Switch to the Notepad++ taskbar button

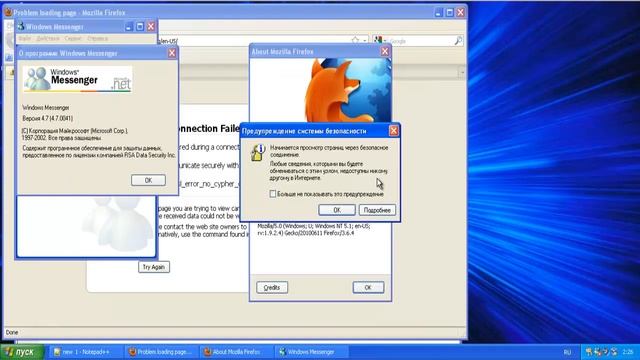pyautogui.click(x=86, y=352)
